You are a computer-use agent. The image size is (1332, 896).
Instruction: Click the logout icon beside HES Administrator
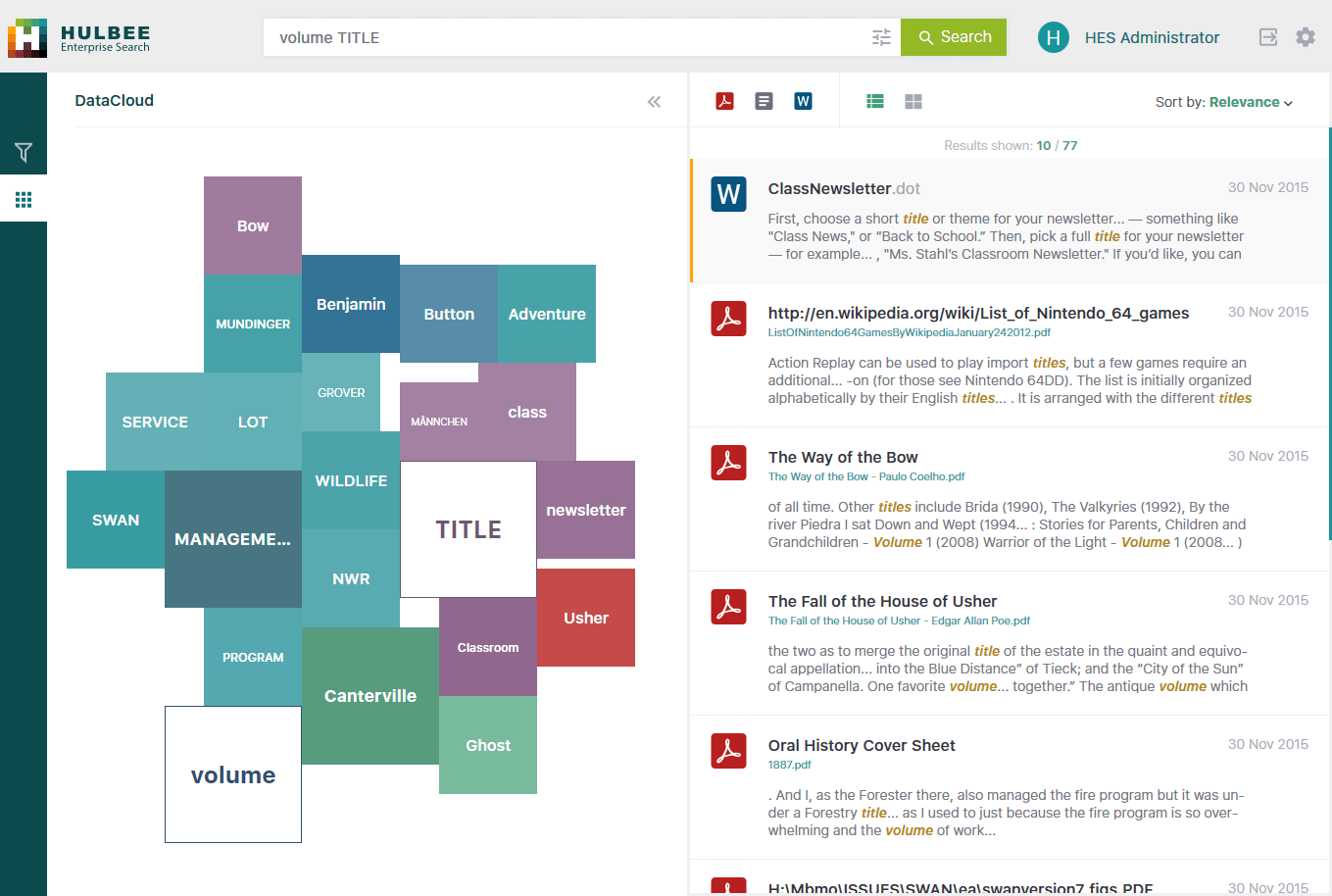coord(1267,37)
